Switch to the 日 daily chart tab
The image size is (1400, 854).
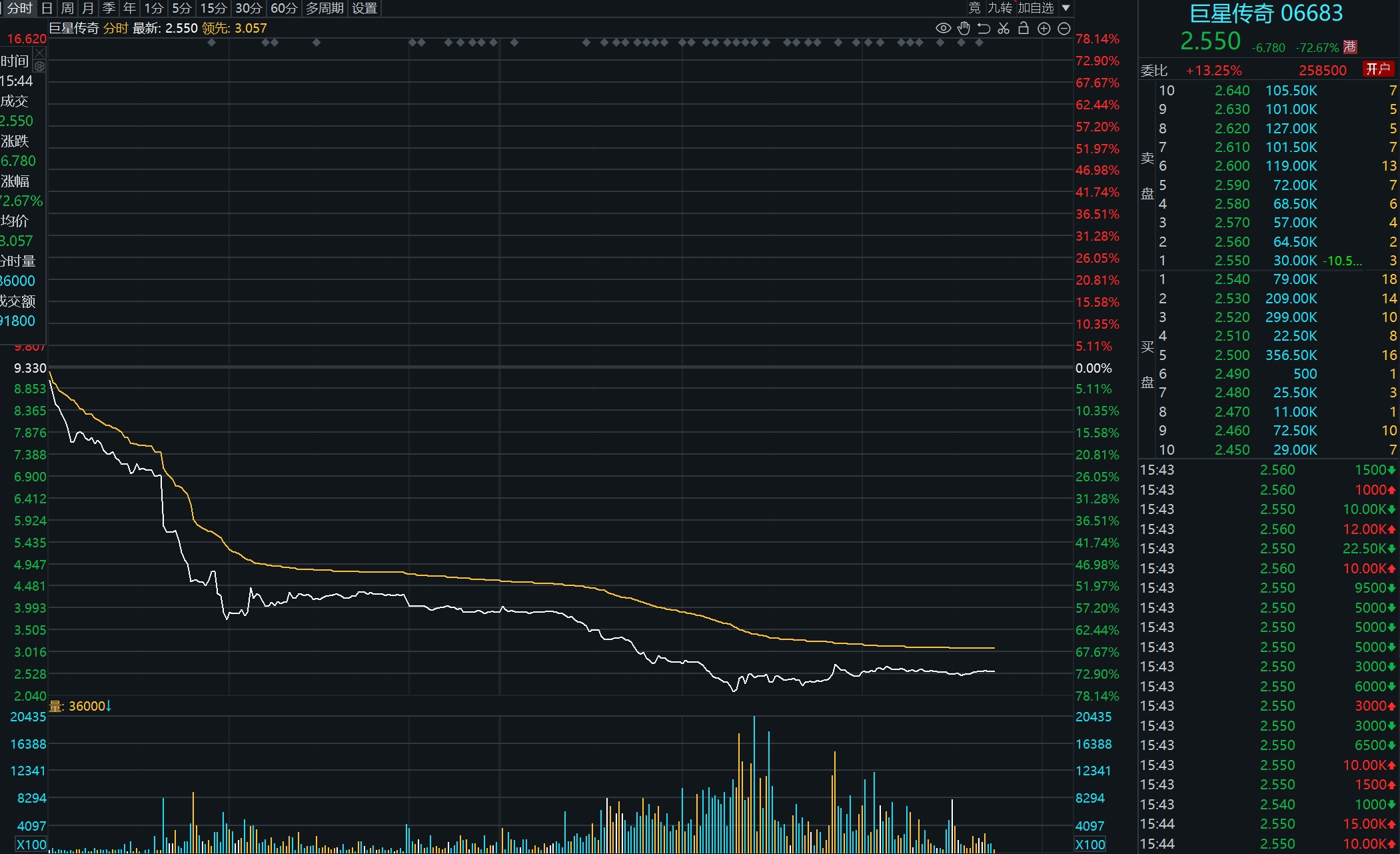(47, 8)
